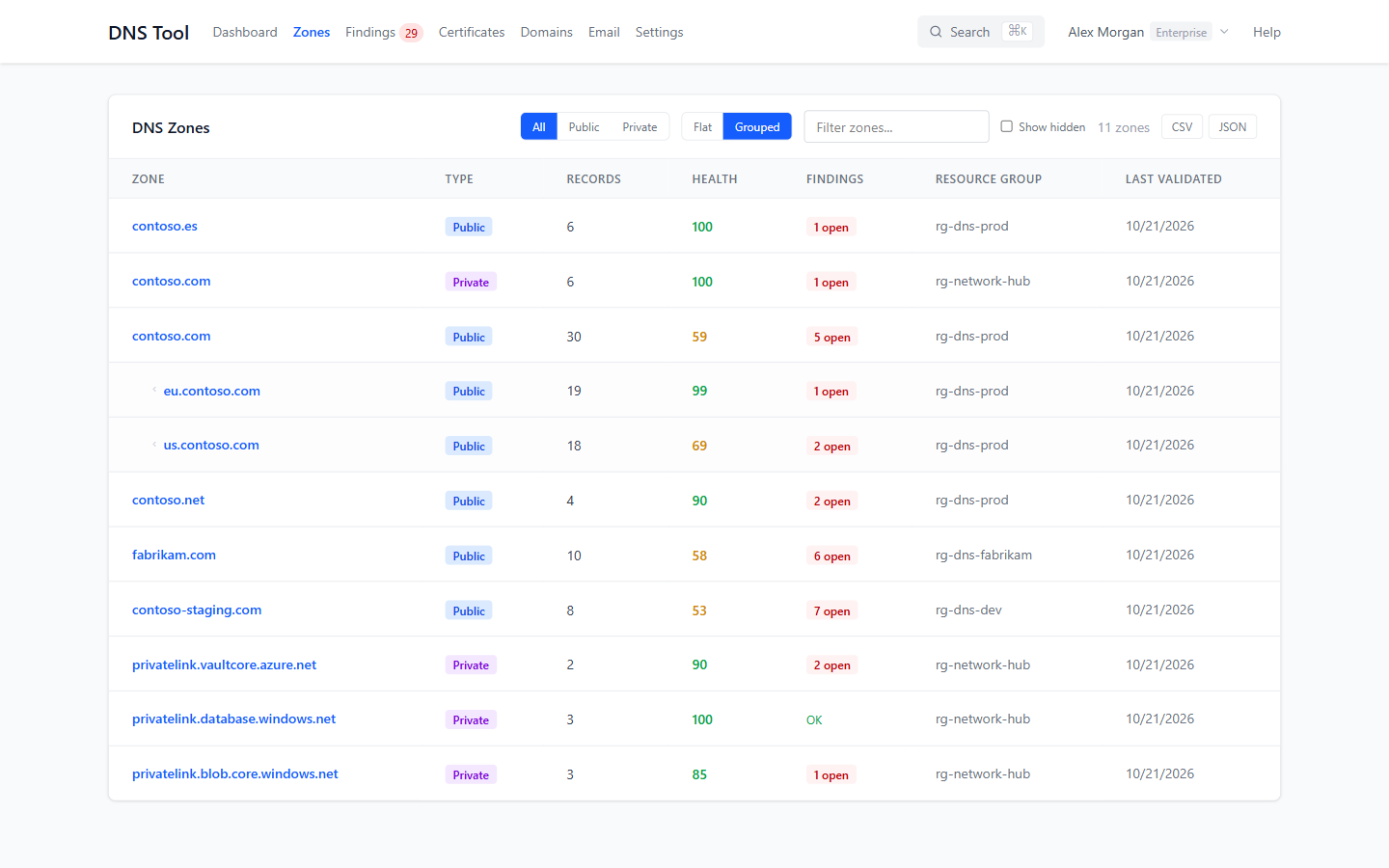This screenshot has height=868, width=1389.
Task: Filter zones to Private only
Action: click(640, 126)
